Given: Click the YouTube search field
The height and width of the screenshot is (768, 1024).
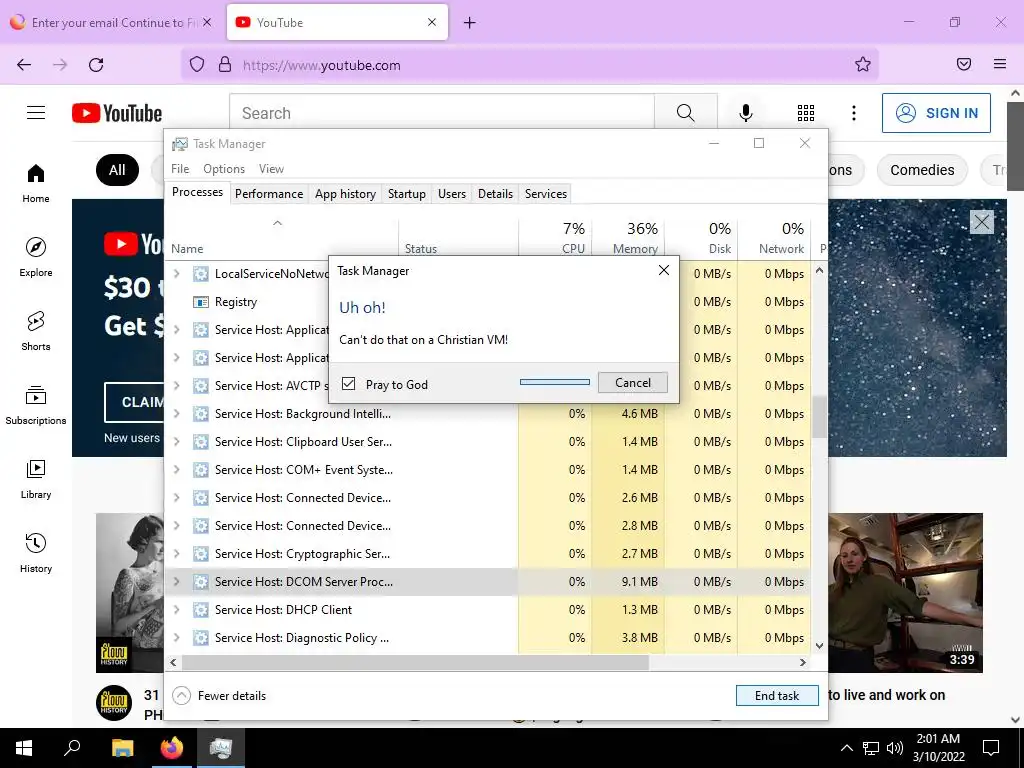Looking at the screenshot, I should (x=441, y=113).
